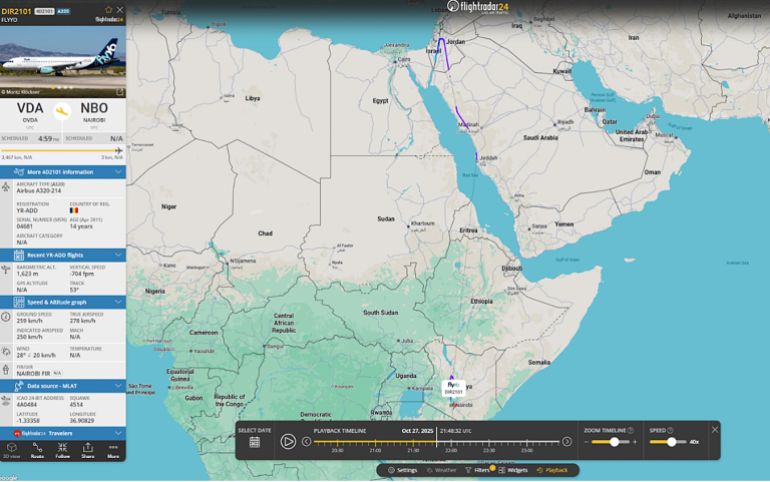Adjust the playback Speed slider handle
Image resolution: width=770 pixels, height=482 pixels.
(x=670, y=441)
